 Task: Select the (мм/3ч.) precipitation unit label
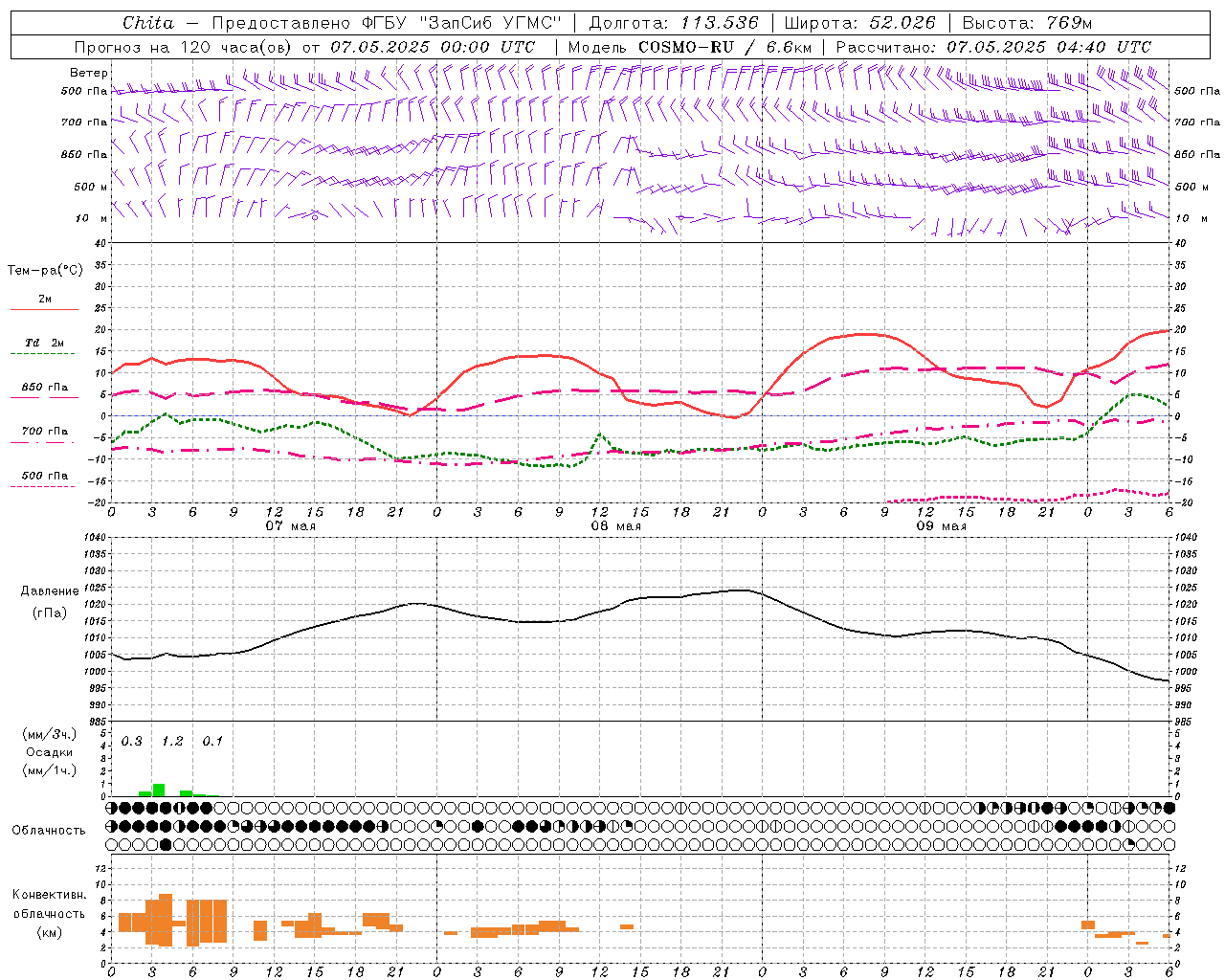coord(49,735)
